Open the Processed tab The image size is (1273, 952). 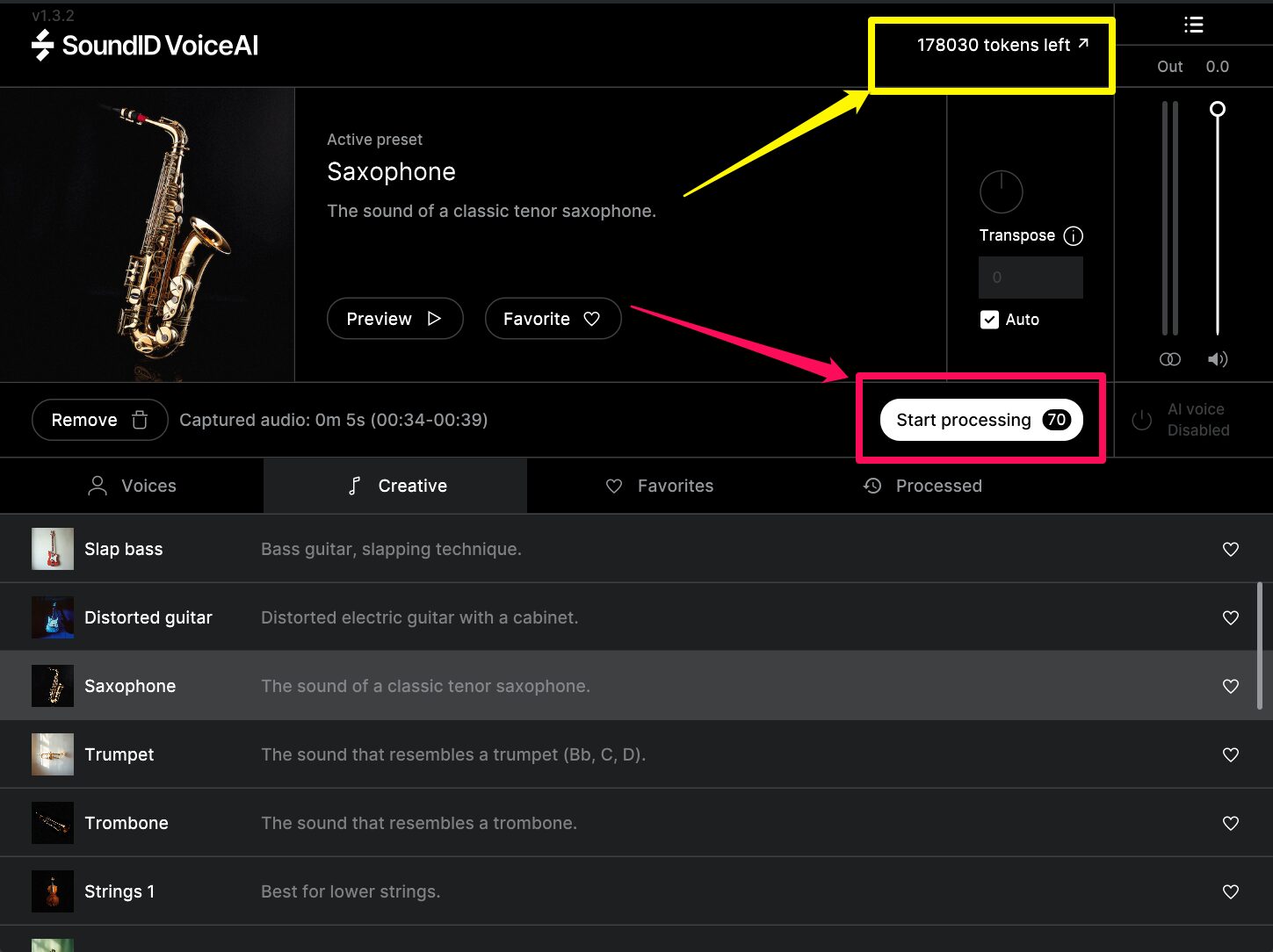[922, 486]
